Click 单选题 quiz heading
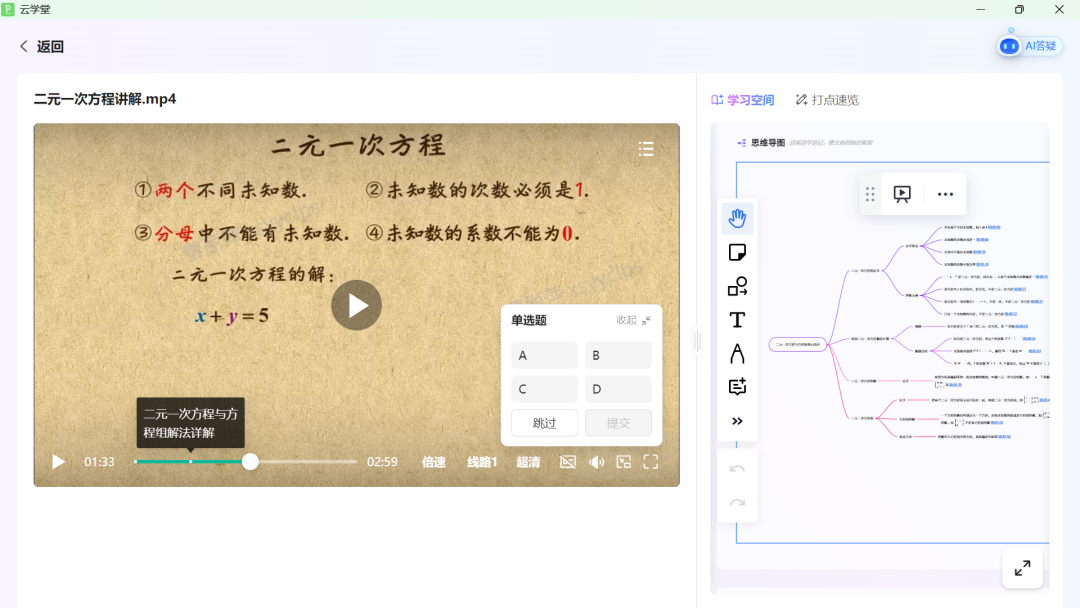 pos(528,320)
